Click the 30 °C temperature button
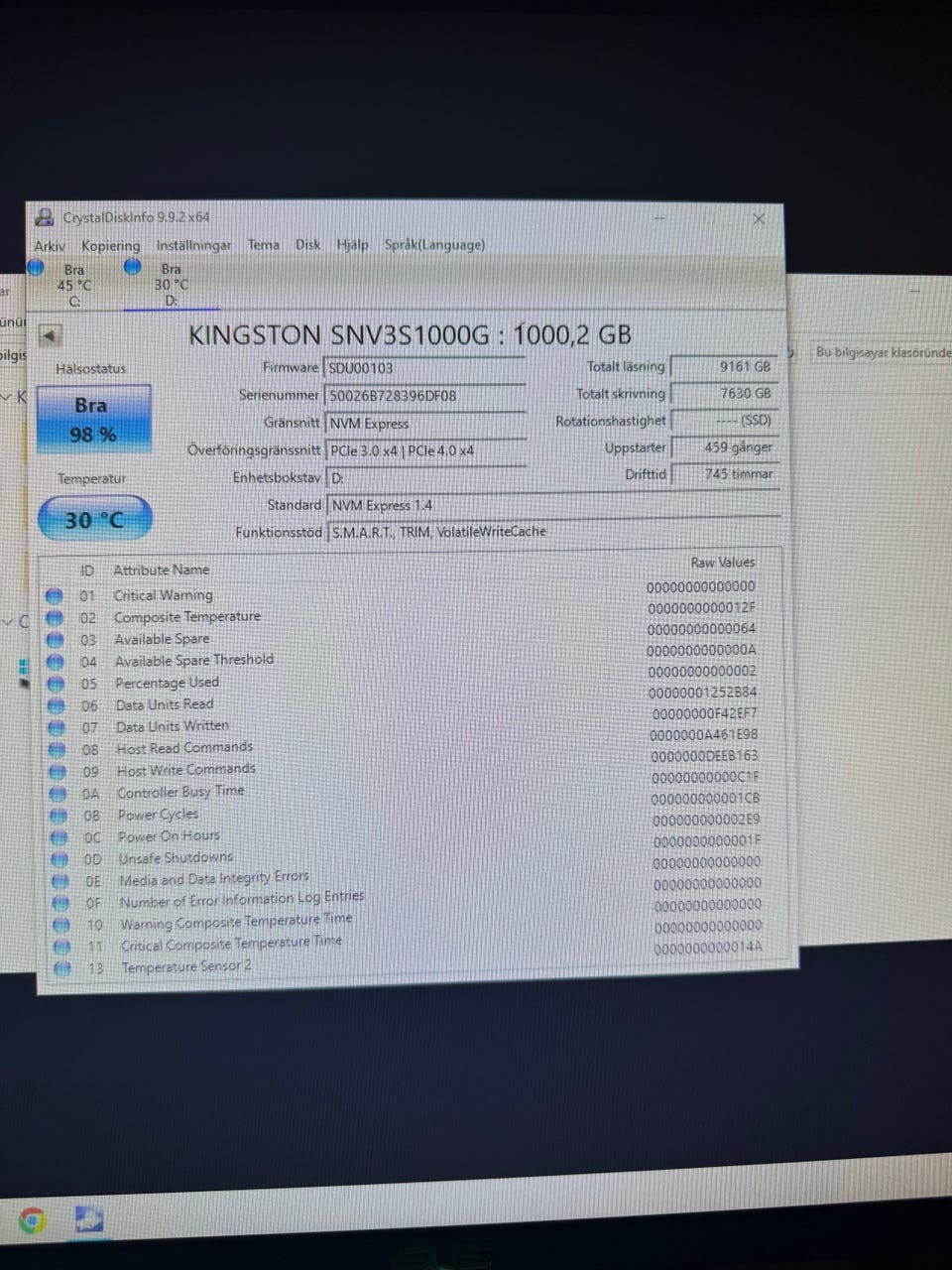Screen dimensions: 952x1270 (94, 519)
